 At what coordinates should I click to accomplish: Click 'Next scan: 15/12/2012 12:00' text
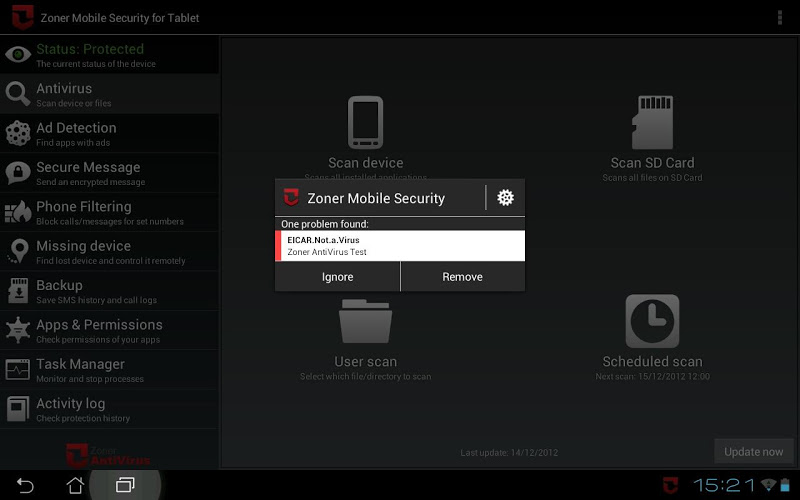coord(652,377)
